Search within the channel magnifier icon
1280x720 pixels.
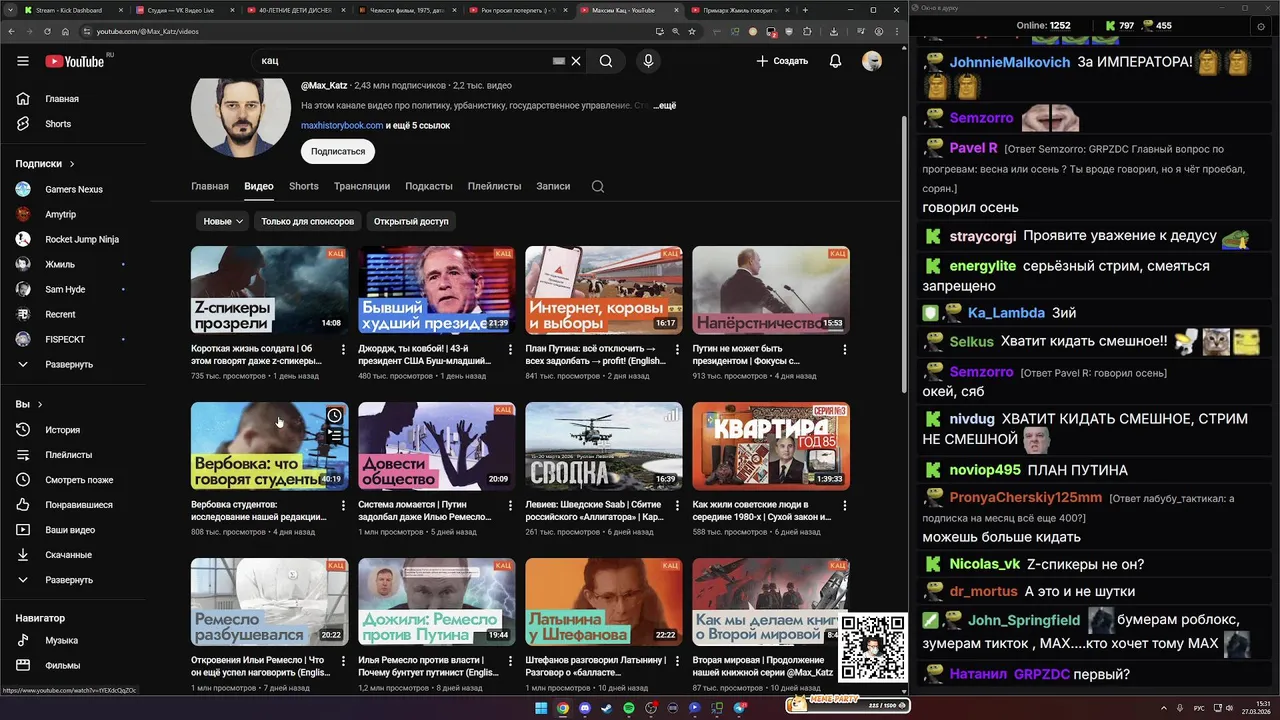click(598, 186)
